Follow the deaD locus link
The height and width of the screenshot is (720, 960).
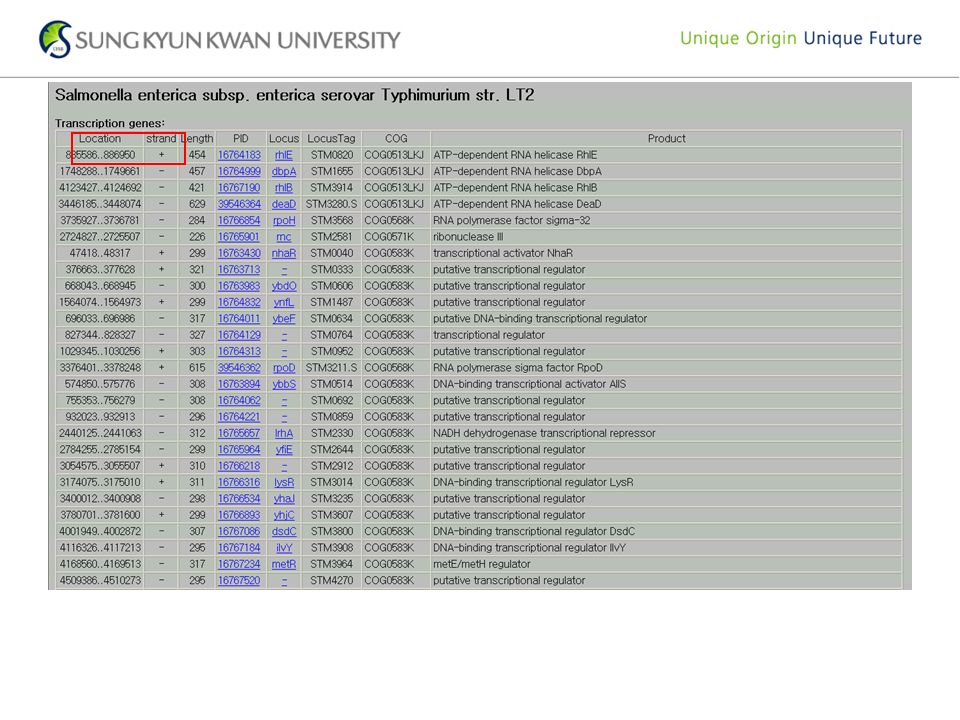284,204
